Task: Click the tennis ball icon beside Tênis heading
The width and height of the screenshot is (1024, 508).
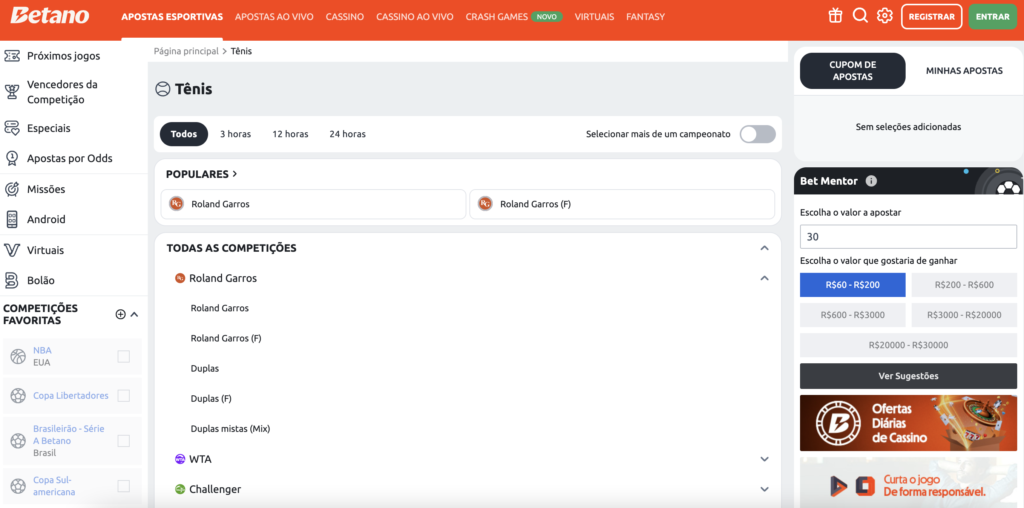Action: coord(163,89)
